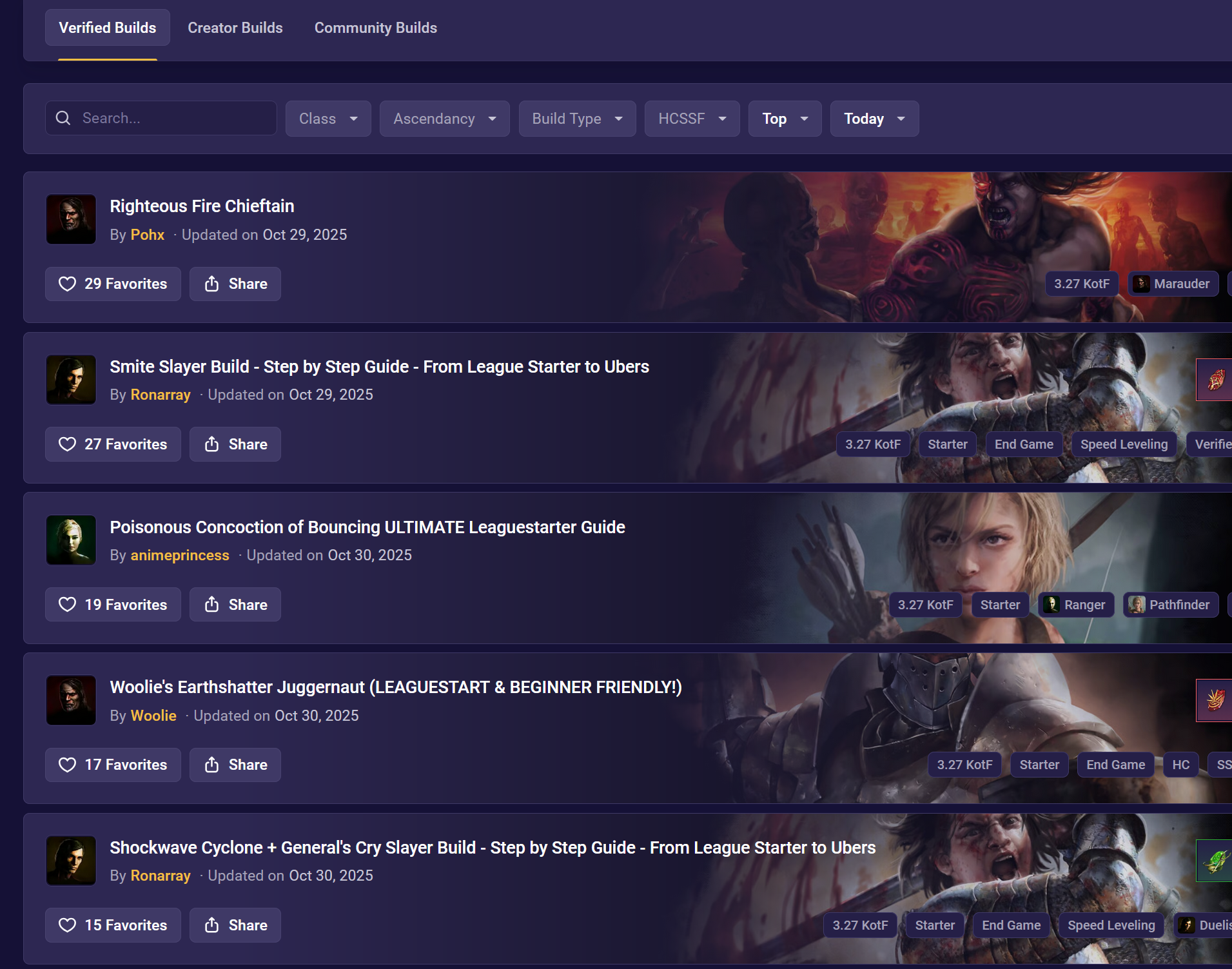The image size is (1232, 969).
Task: Click the Smite Slayer avatar thumbnail
Action: pyautogui.click(x=71, y=380)
